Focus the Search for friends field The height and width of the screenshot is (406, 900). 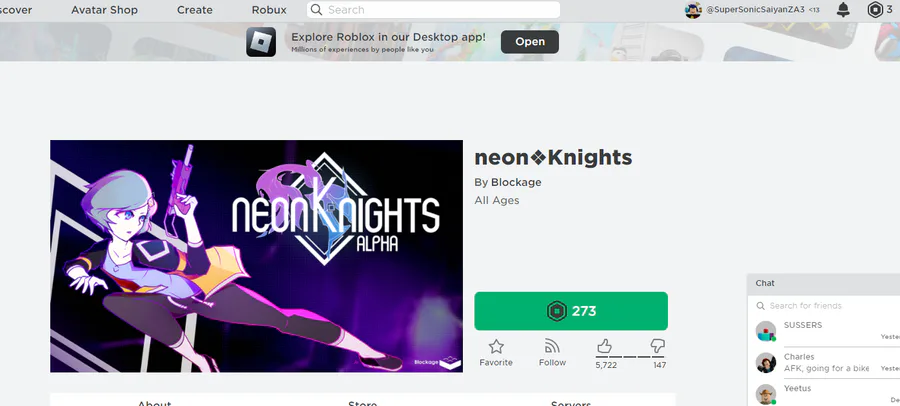point(830,306)
